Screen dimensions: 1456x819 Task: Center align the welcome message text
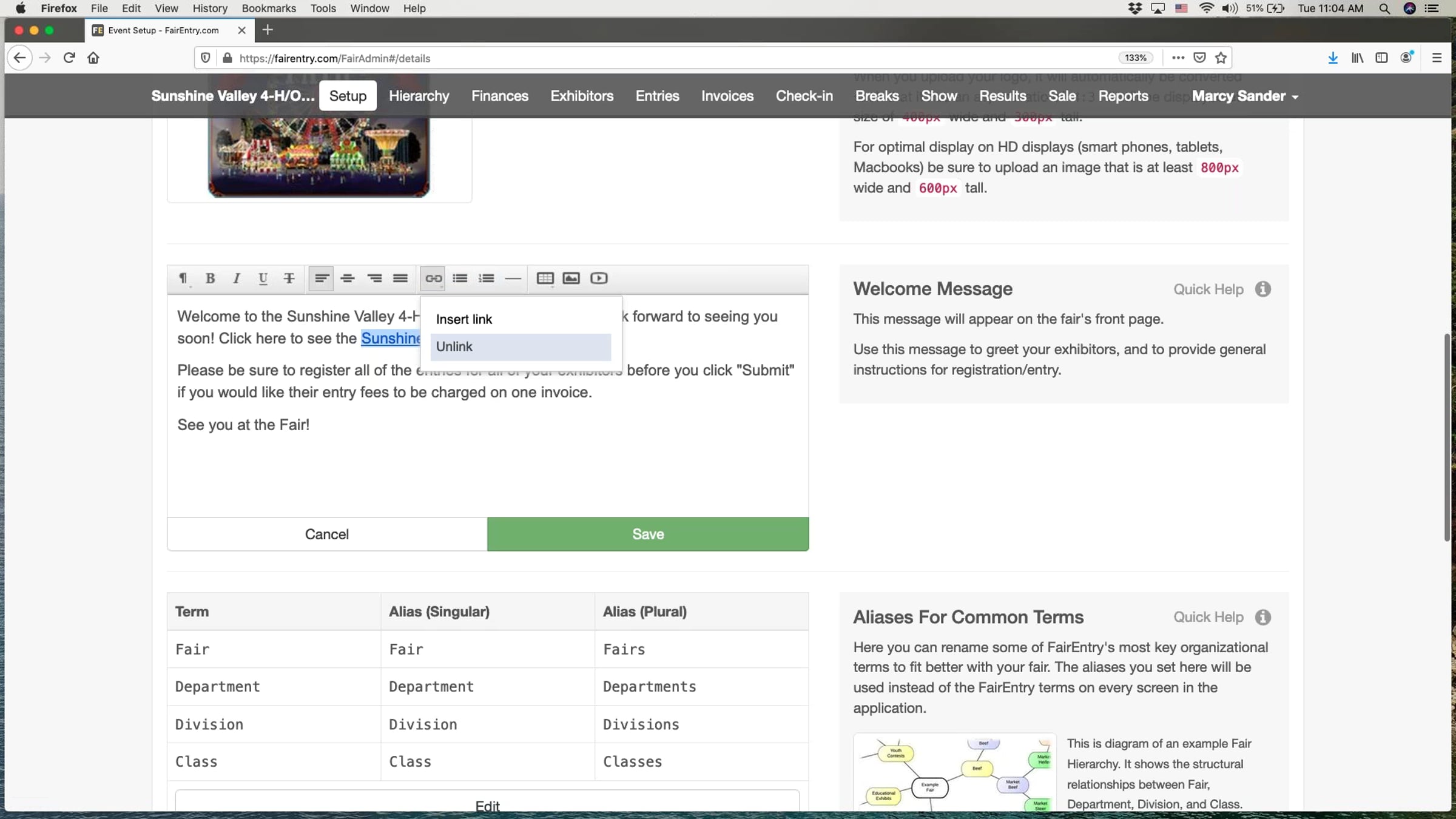(348, 278)
